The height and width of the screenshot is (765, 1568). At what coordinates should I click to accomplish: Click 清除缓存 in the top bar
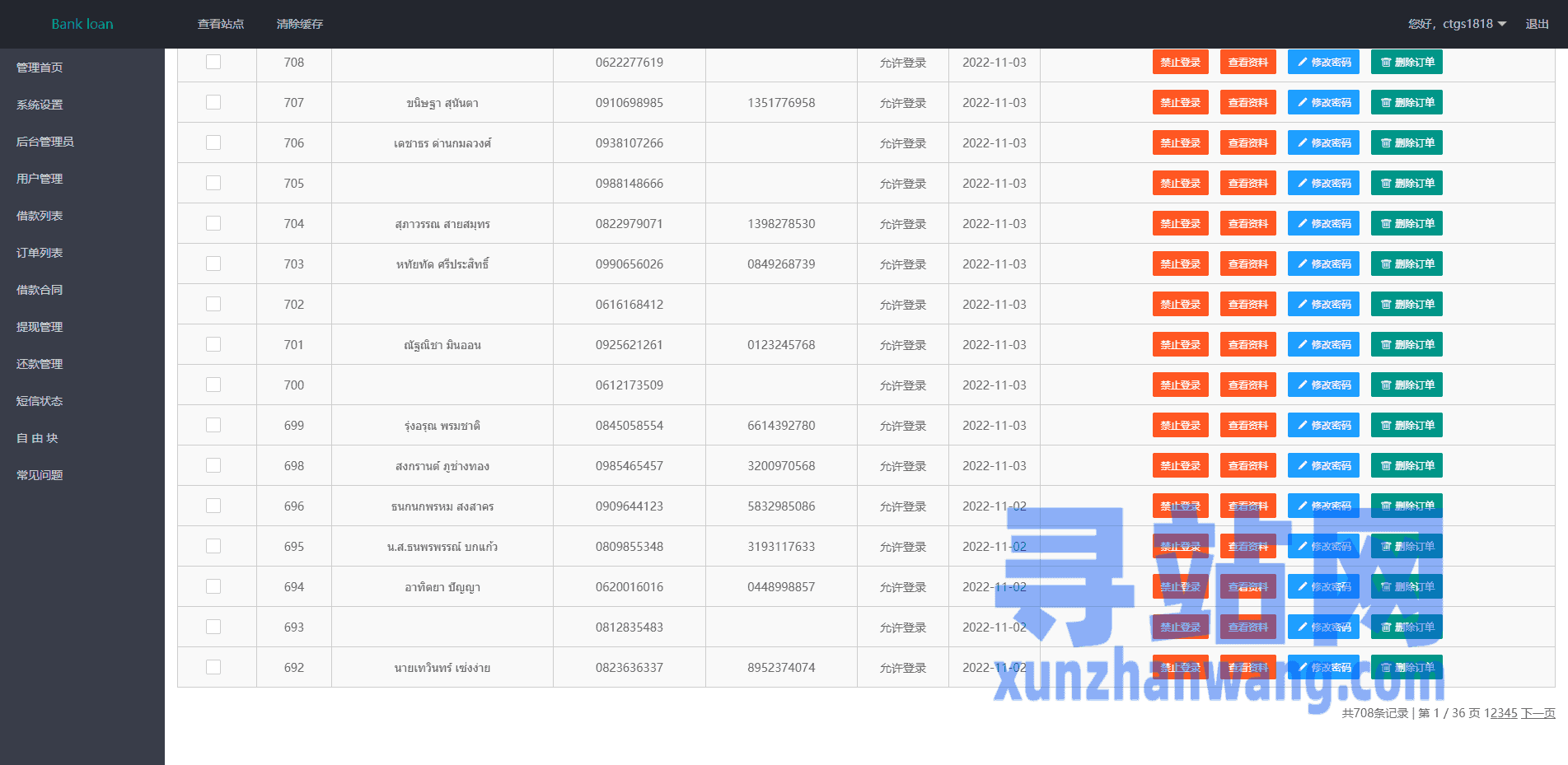tap(300, 24)
